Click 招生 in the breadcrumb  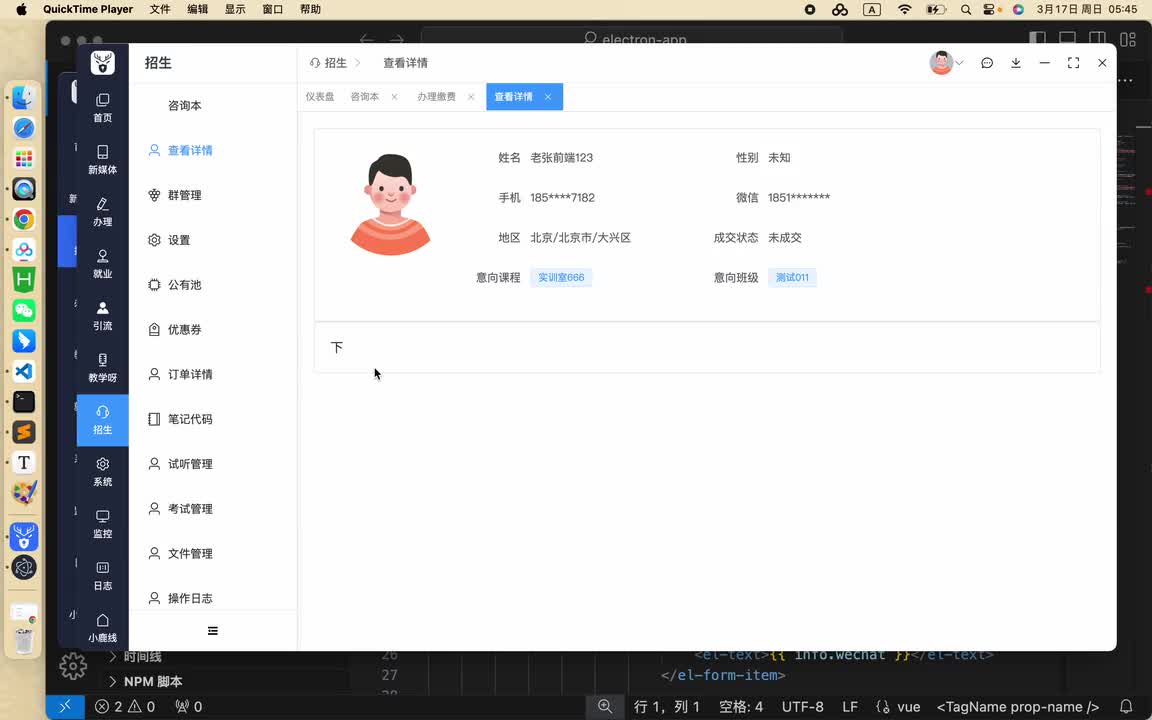click(x=336, y=63)
